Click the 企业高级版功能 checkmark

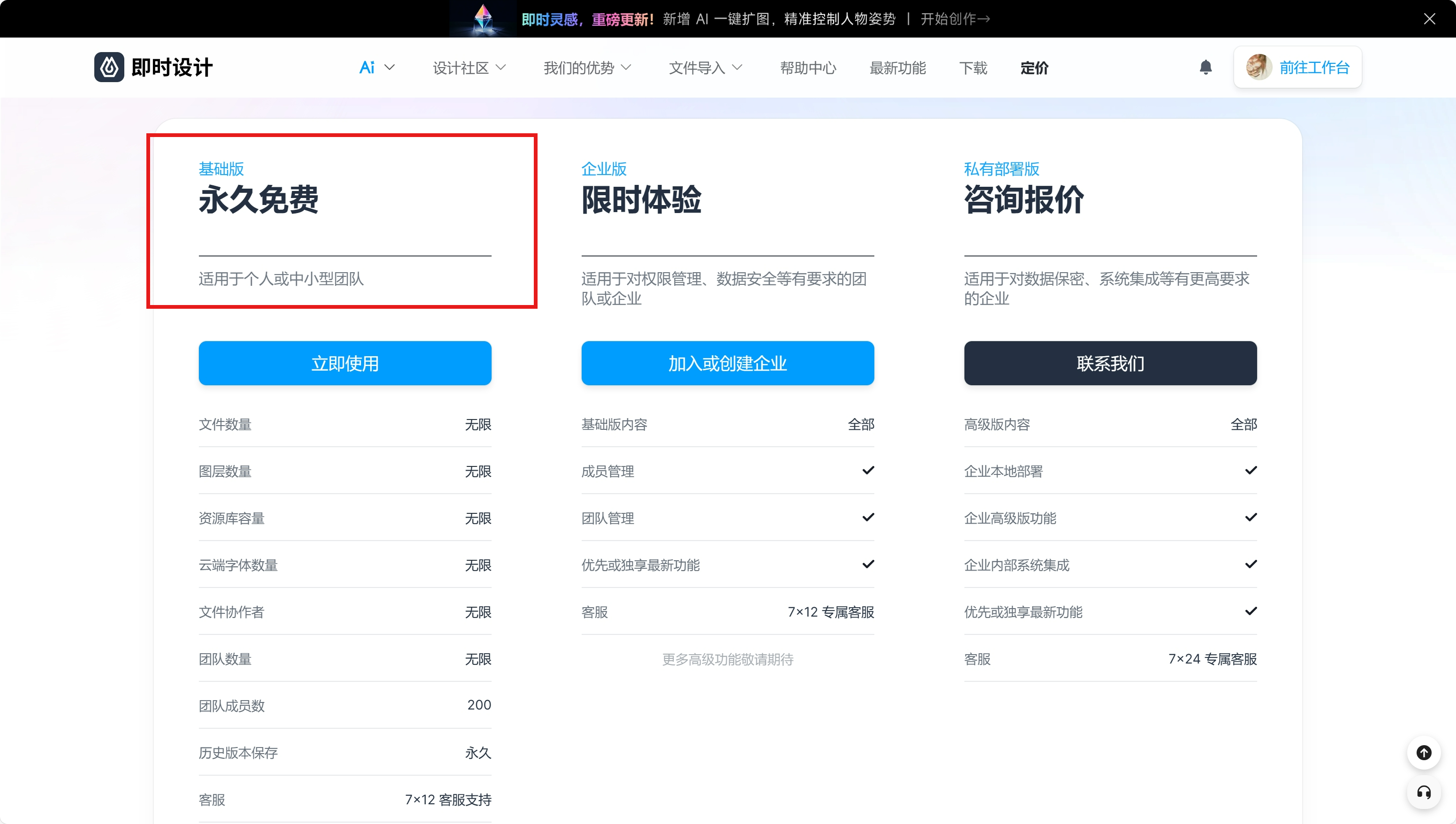[1251, 517]
